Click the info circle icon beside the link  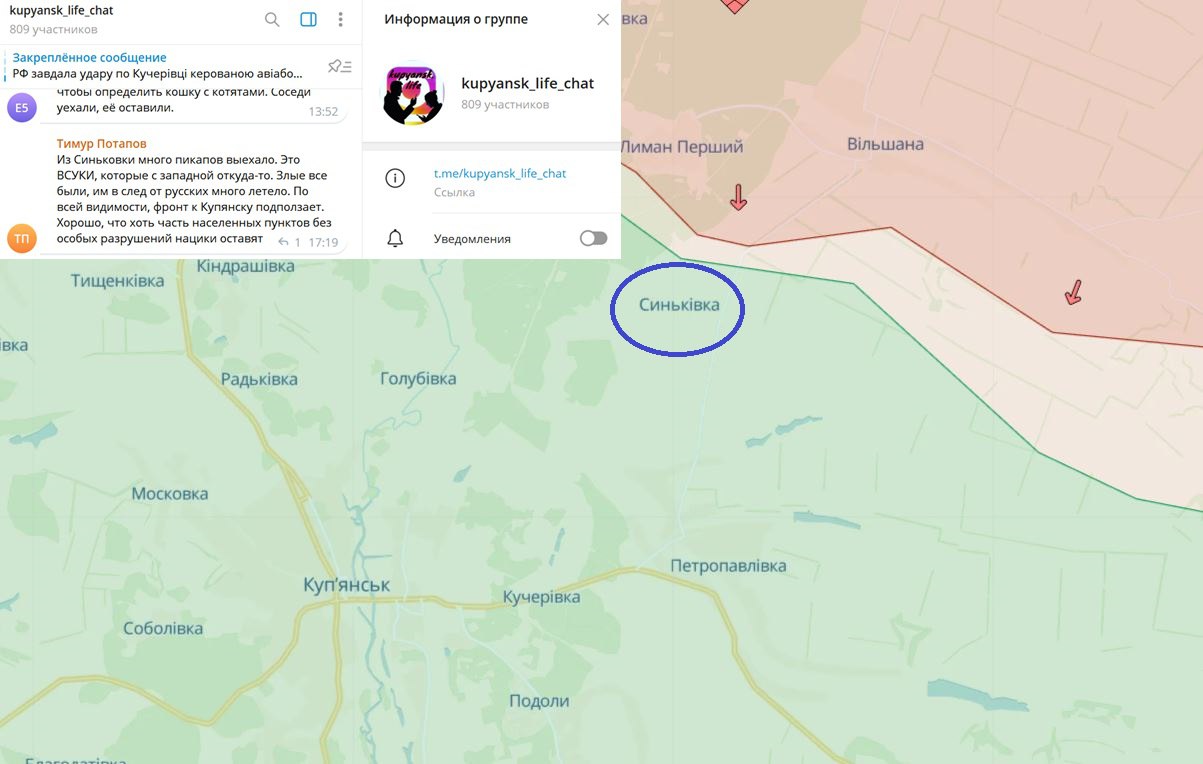(x=395, y=178)
